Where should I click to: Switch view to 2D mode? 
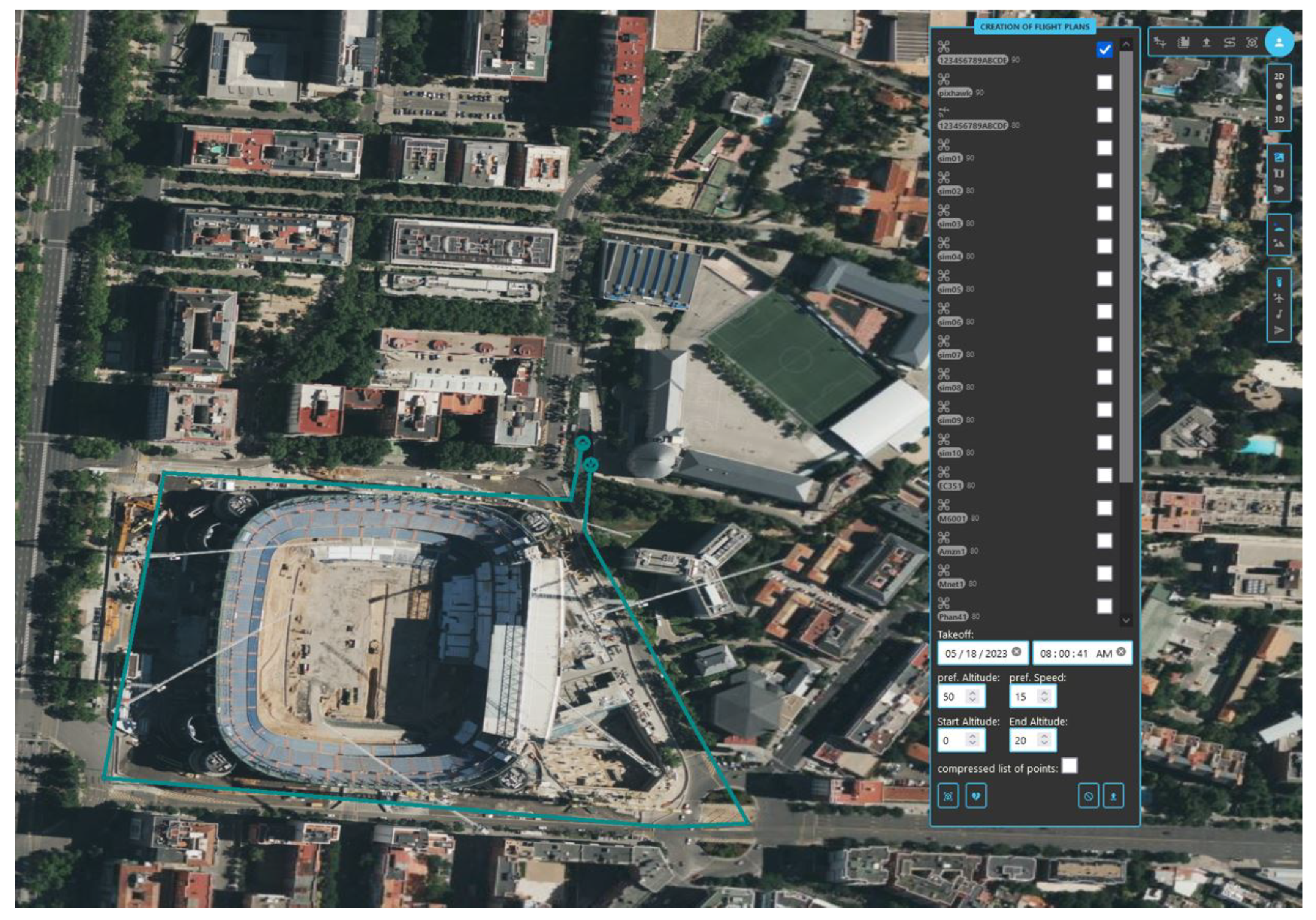pos(1278,77)
